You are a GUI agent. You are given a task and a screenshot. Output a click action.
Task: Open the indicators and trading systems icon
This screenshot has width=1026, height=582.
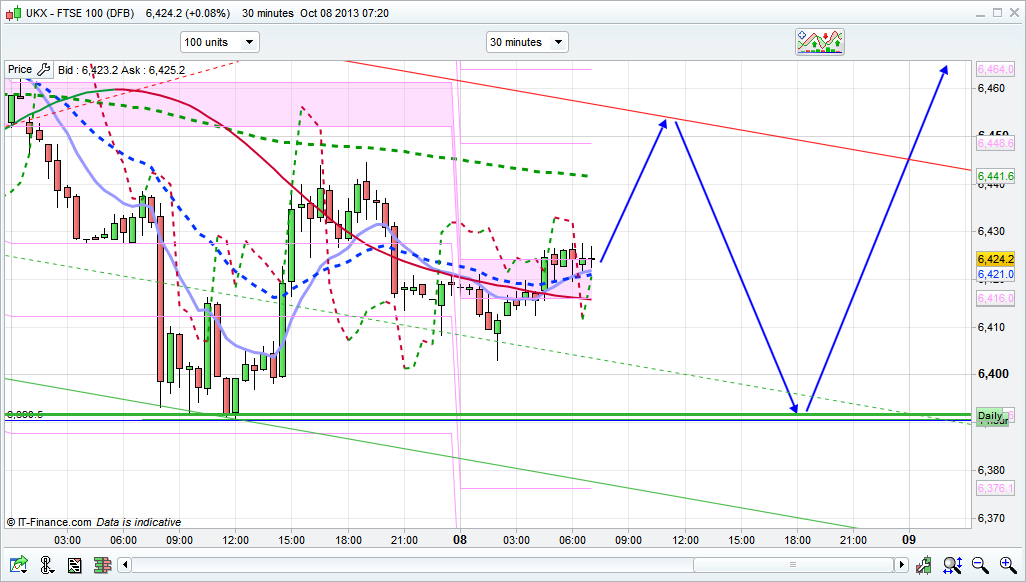819,41
